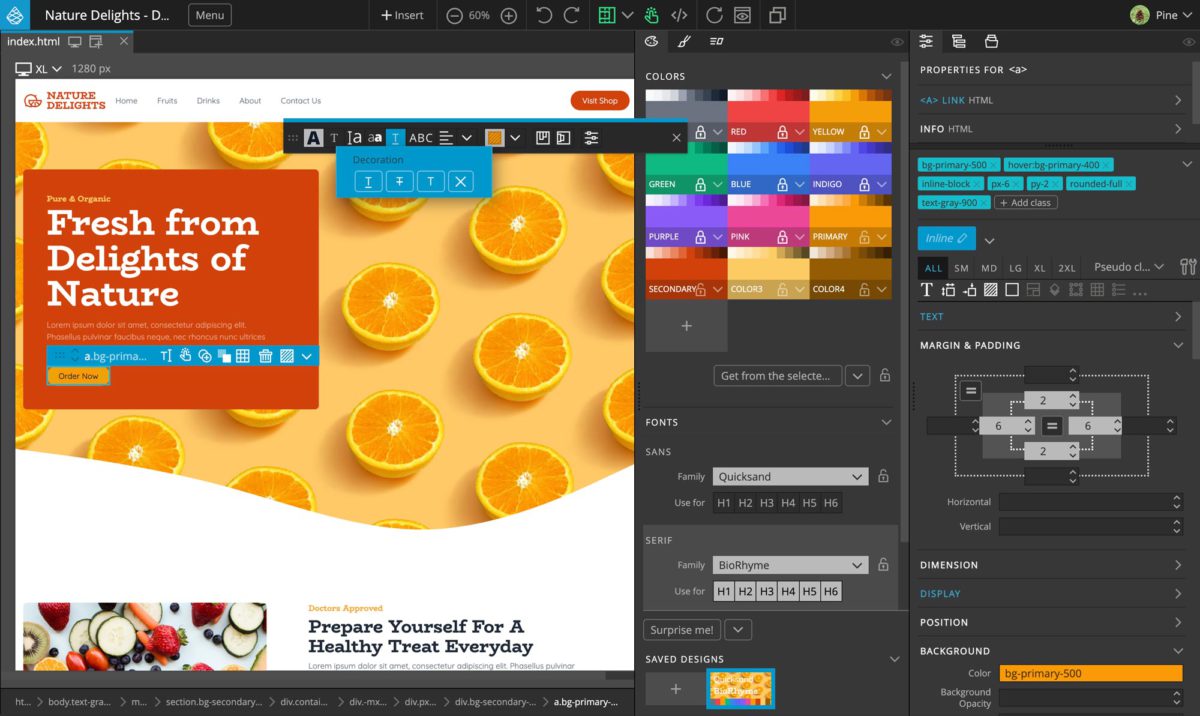Click the Add class button
Image resolution: width=1200 pixels, height=716 pixels.
(x=1025, y=202)
